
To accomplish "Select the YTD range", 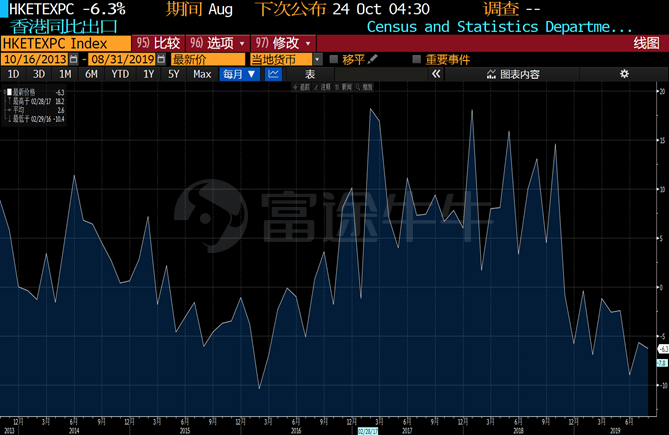I will (x=120, y=74).
